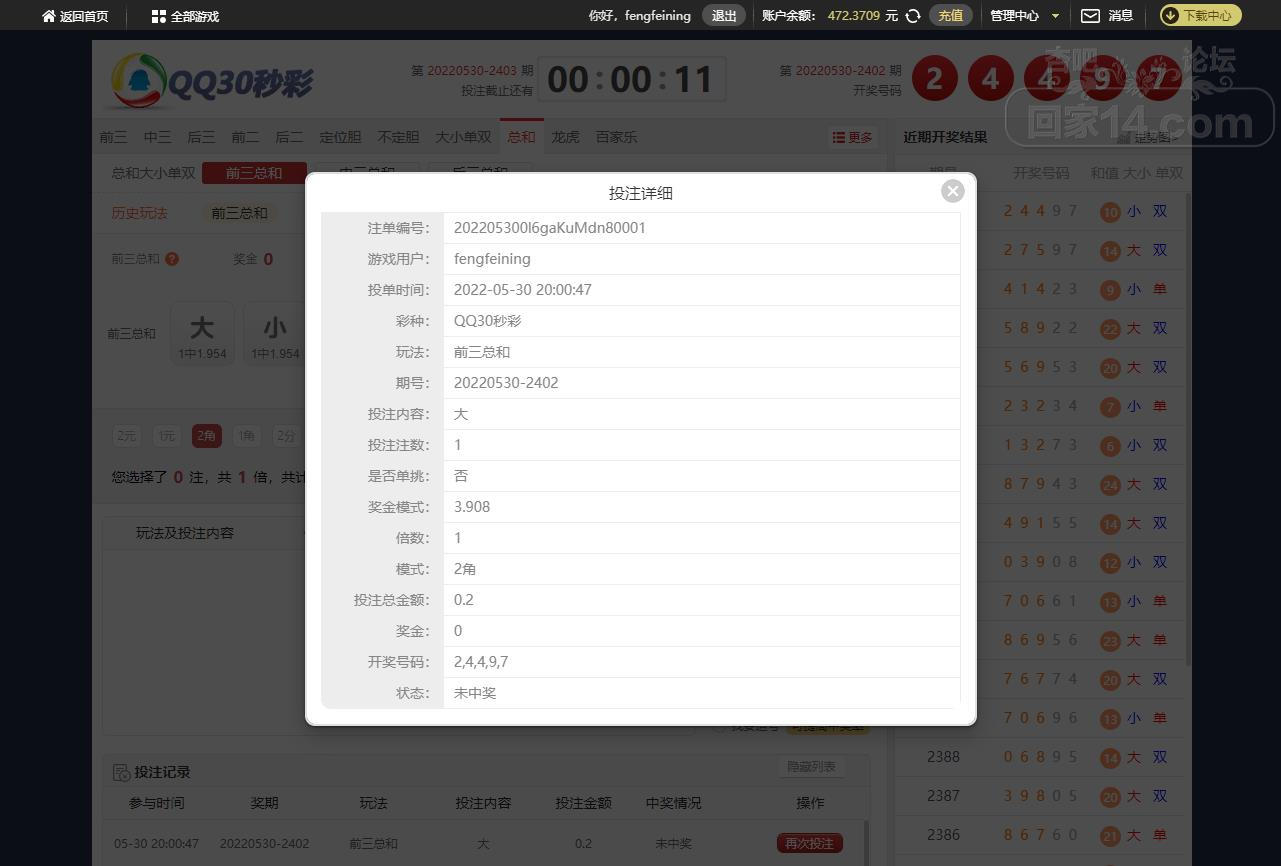This screenshot has height=866, width=1281.
Task: Switch to 大小单双 tab
Action: [x=463, y=137]
